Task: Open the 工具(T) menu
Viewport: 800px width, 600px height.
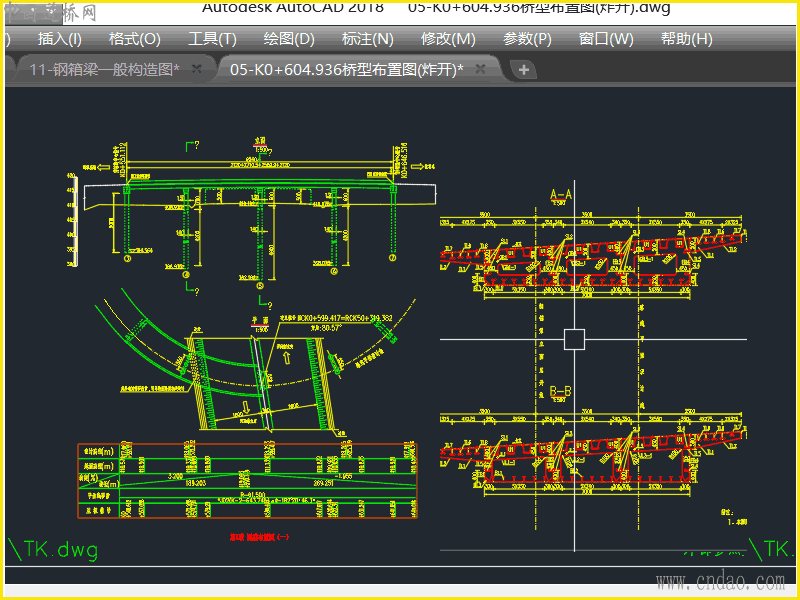Action: click(x=212, y=39)
